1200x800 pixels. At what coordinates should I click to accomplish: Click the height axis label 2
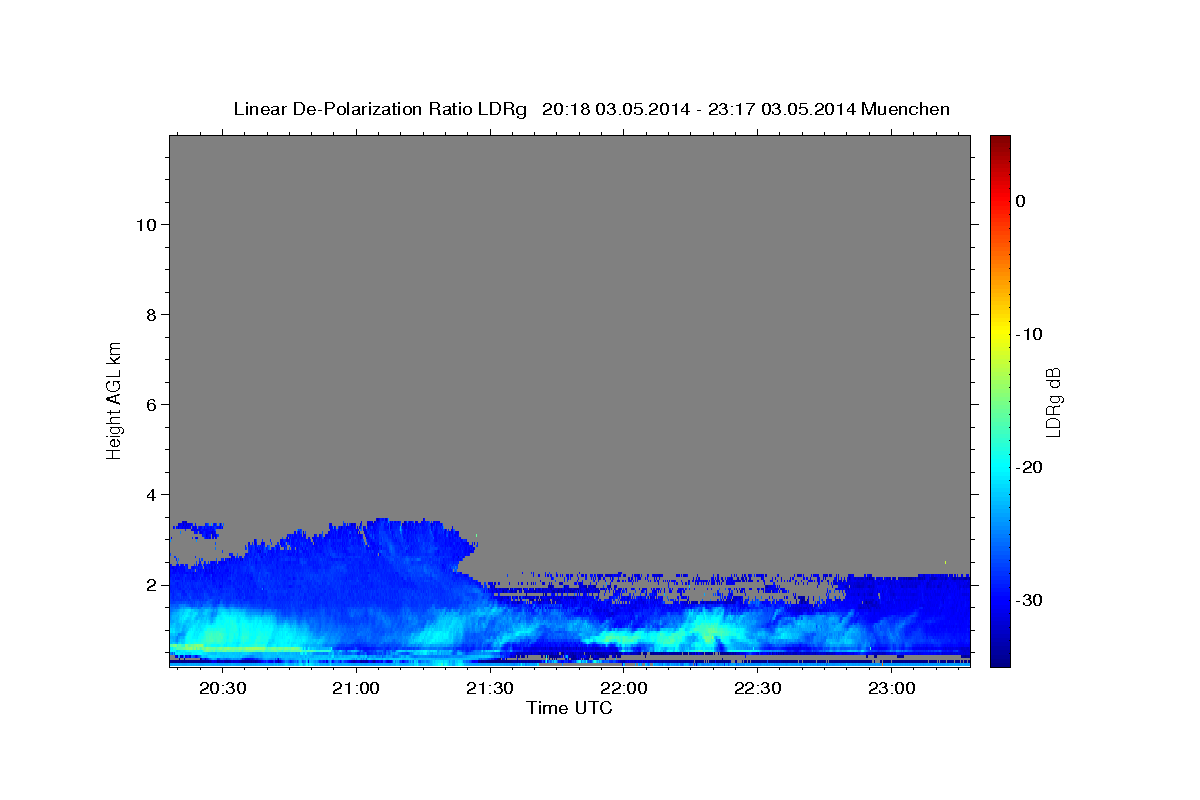pos(150,584)
